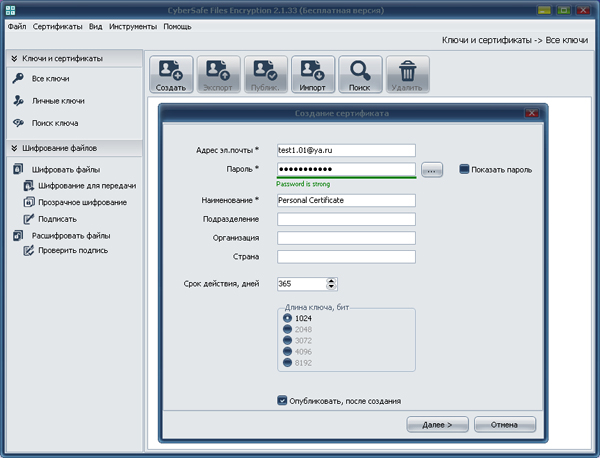Viewport: 600px width, 458px height.
Task: Click the ellipsis button next to password
Action: (x=432, y=170)
